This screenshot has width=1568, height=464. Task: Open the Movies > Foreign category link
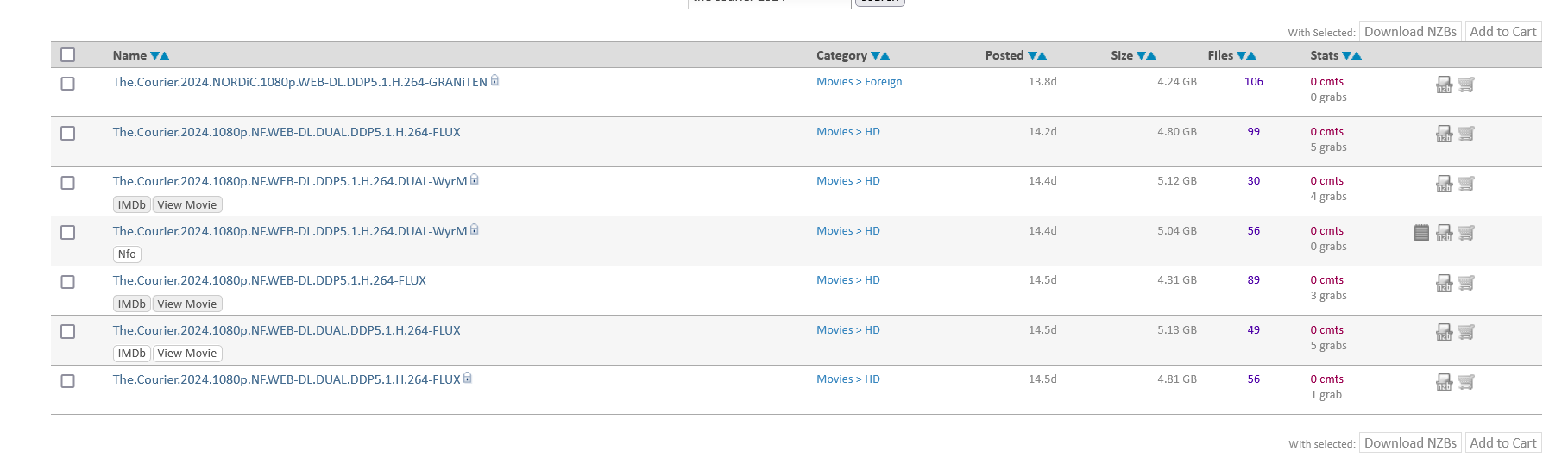point(859,82)
